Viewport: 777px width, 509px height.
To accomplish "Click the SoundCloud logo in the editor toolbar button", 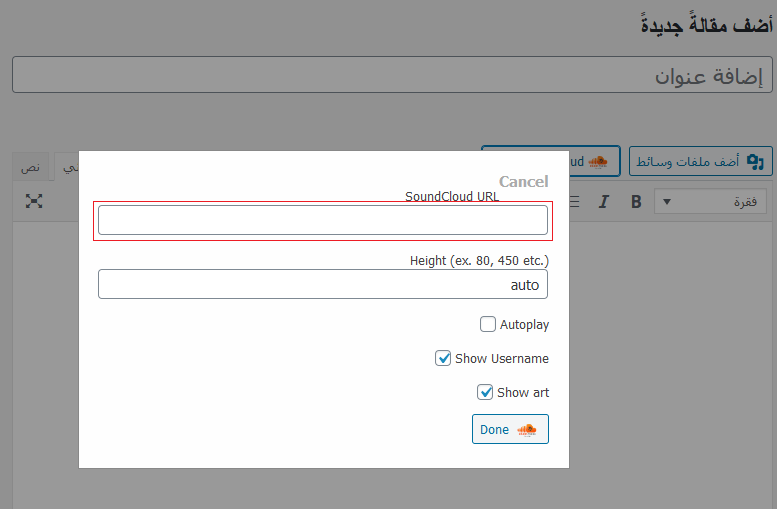I will tap(597, 162).
